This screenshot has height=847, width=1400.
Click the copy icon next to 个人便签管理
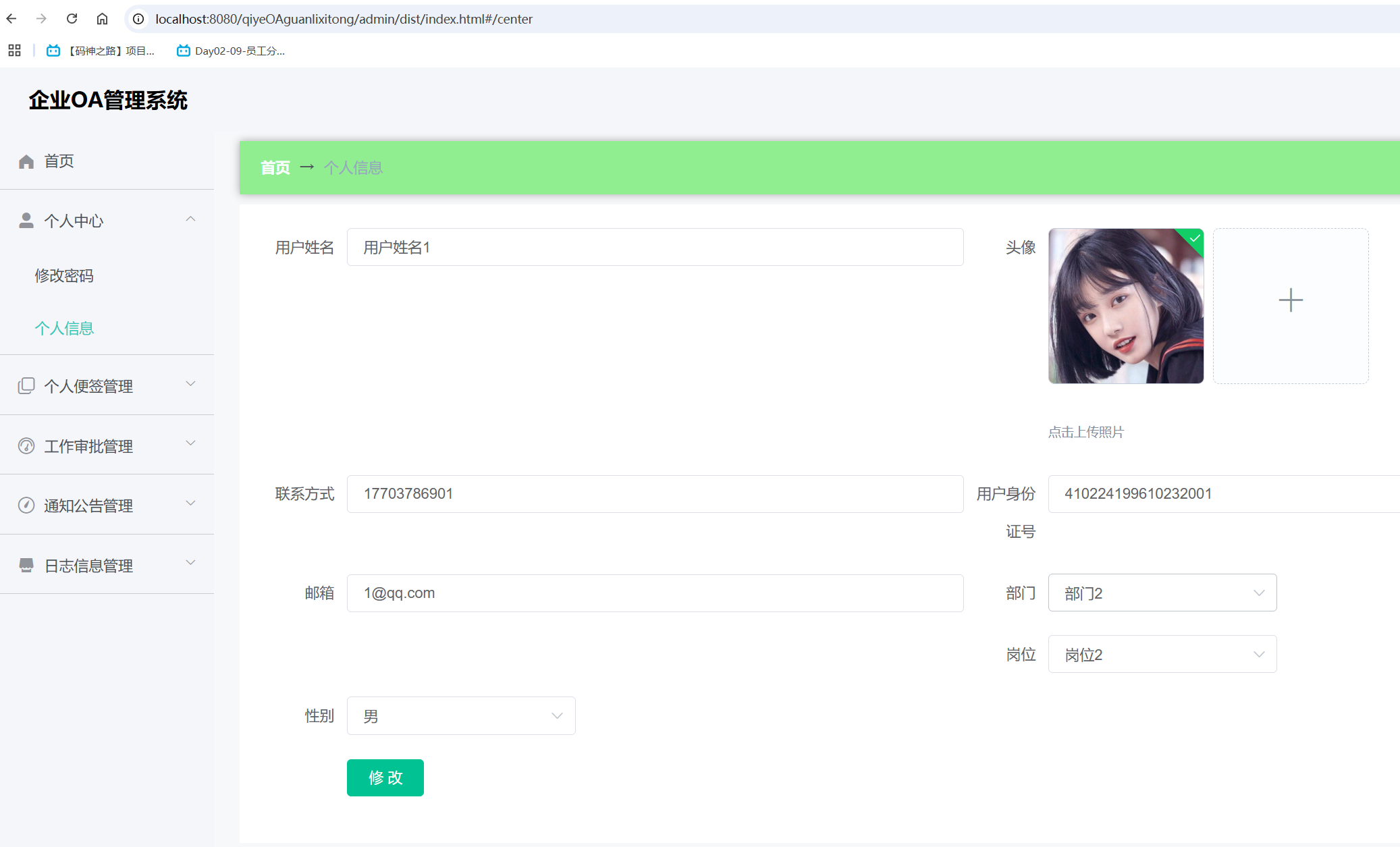pyautogui.click(x=26, y=386)
